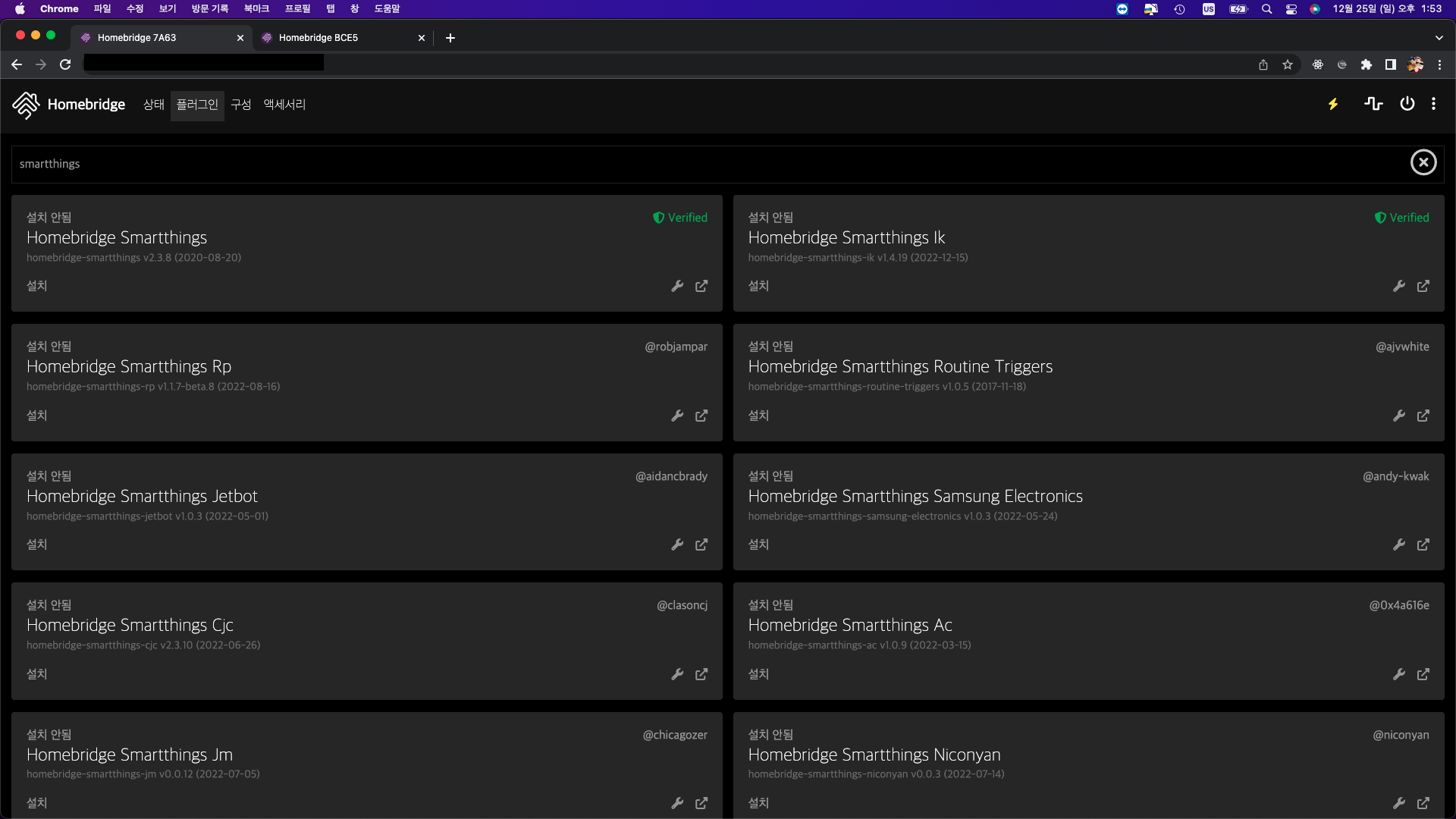The image size is (1456, 819).
Task: Click wrench icon for Homebridge Smartthings Jetbot
Action: 677,544
